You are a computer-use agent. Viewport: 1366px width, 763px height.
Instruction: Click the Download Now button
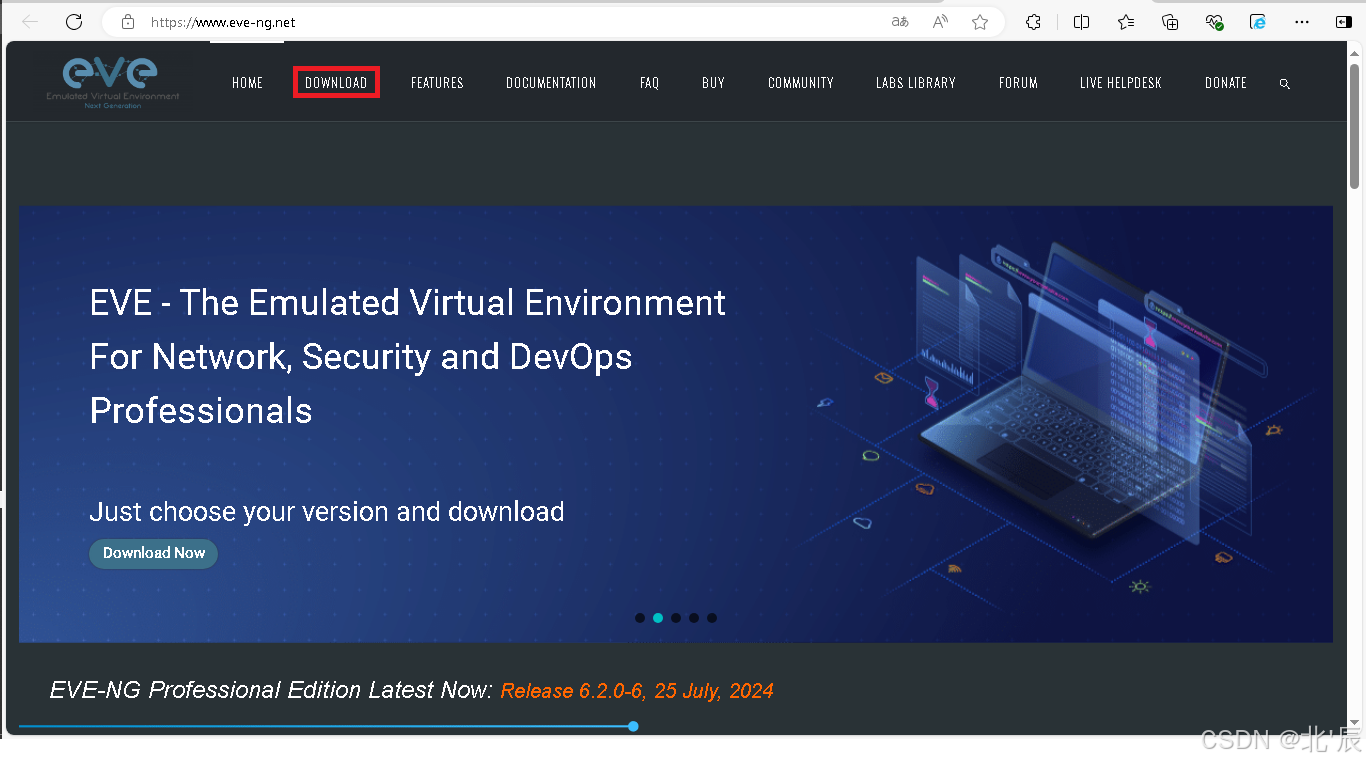point(153,553)
